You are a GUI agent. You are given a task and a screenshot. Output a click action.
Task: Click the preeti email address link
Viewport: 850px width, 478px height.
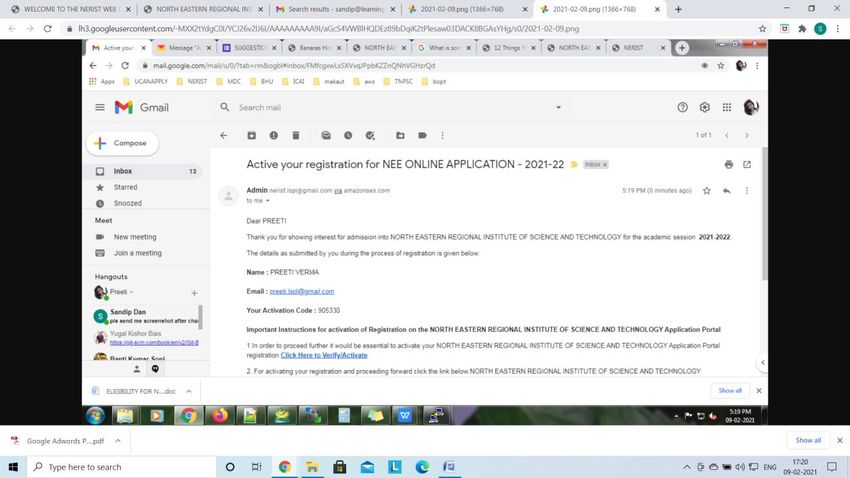tap(302, 292)
